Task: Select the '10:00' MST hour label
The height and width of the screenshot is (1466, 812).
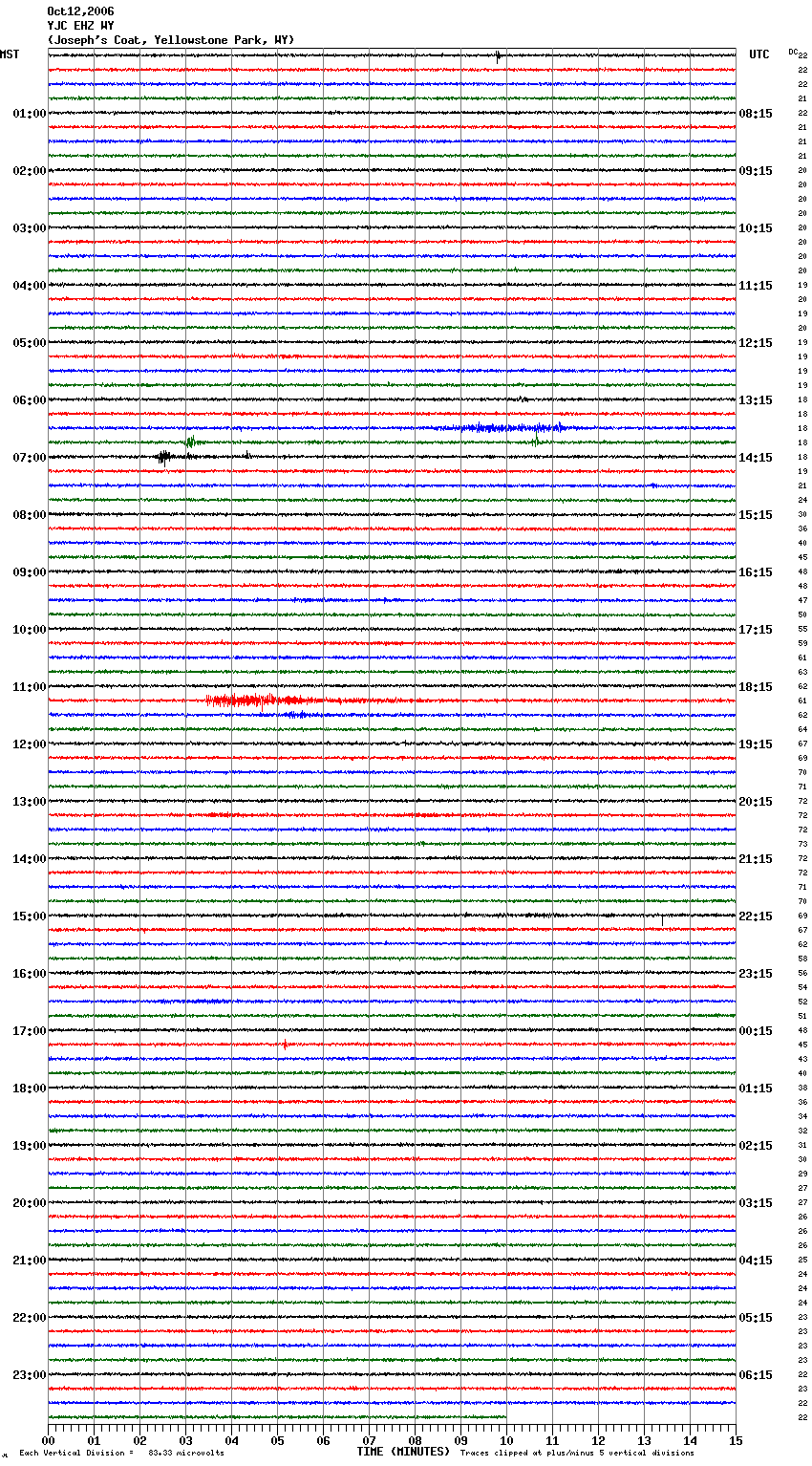Action: point(30,630)
